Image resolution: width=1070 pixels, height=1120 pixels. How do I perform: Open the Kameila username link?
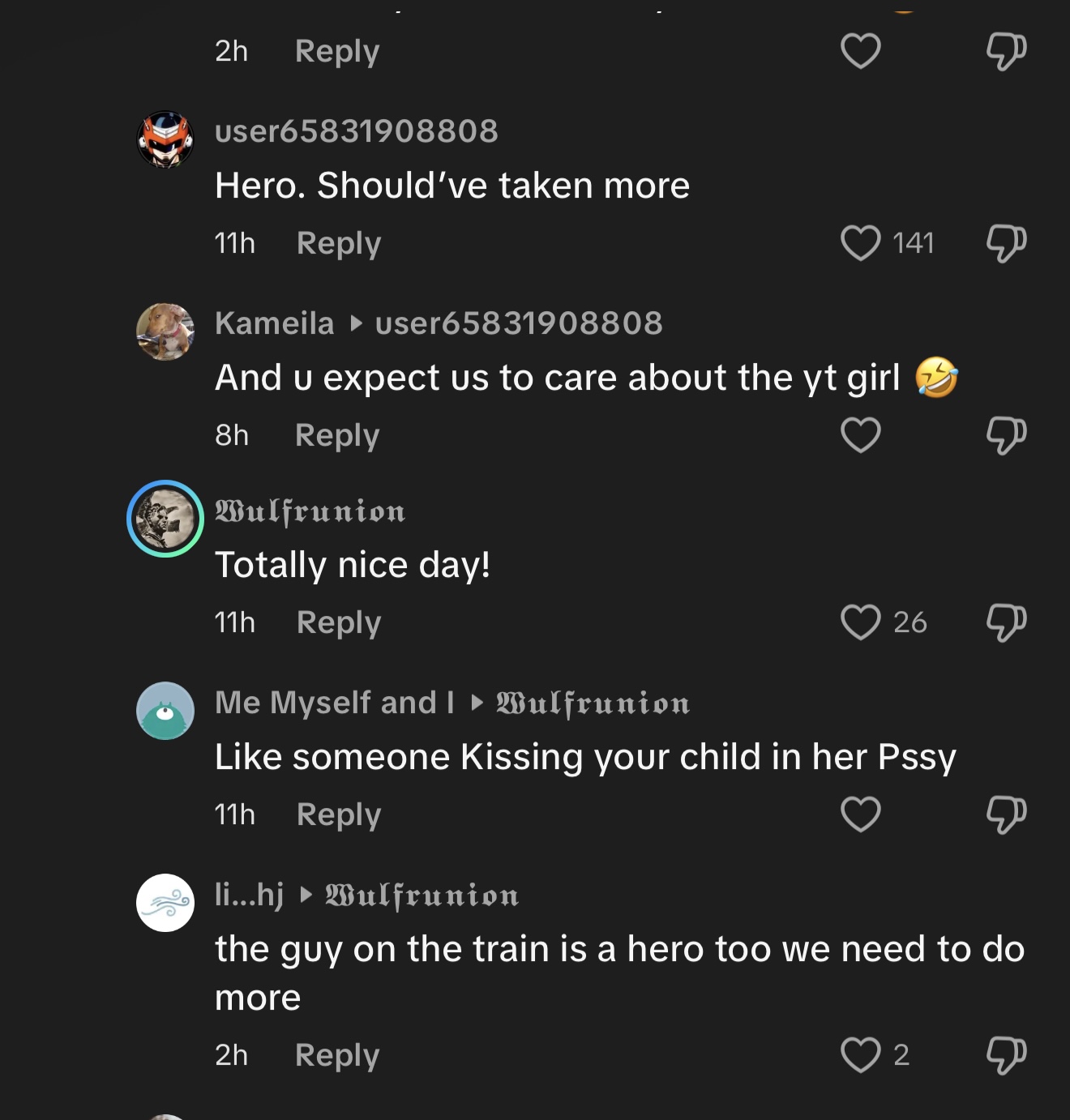point(275,323)
